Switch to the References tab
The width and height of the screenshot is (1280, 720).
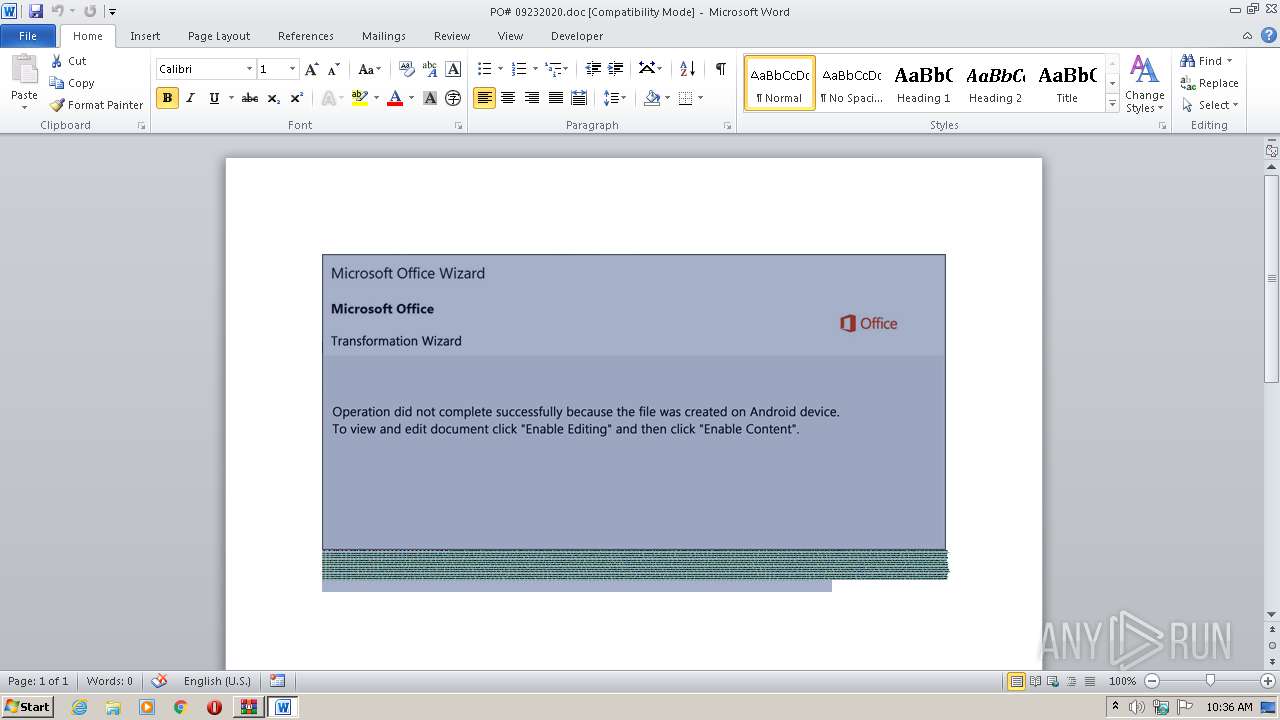tap(306, 35)
